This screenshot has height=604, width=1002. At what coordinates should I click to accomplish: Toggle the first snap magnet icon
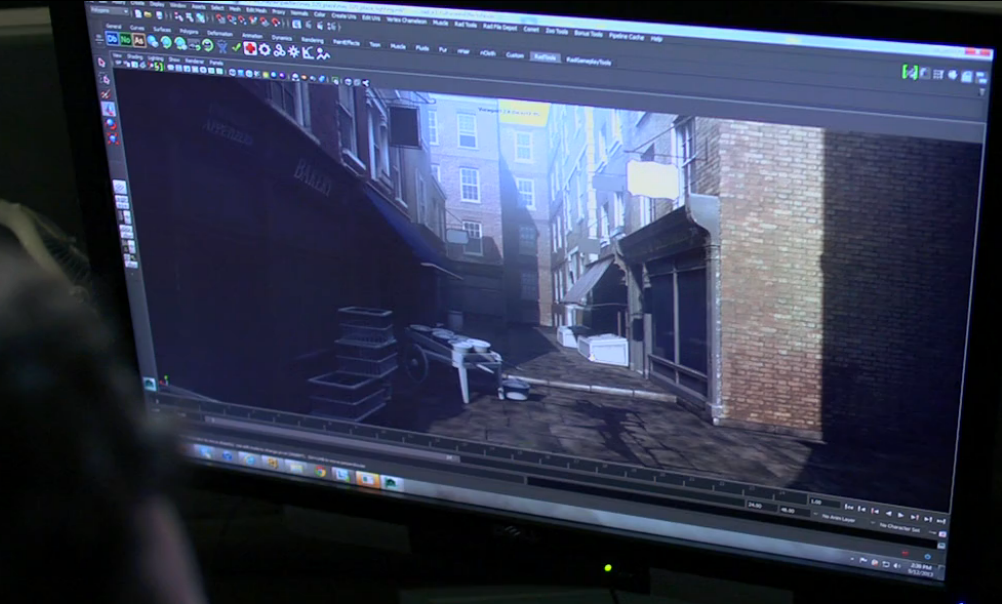[x=220, y=19]
